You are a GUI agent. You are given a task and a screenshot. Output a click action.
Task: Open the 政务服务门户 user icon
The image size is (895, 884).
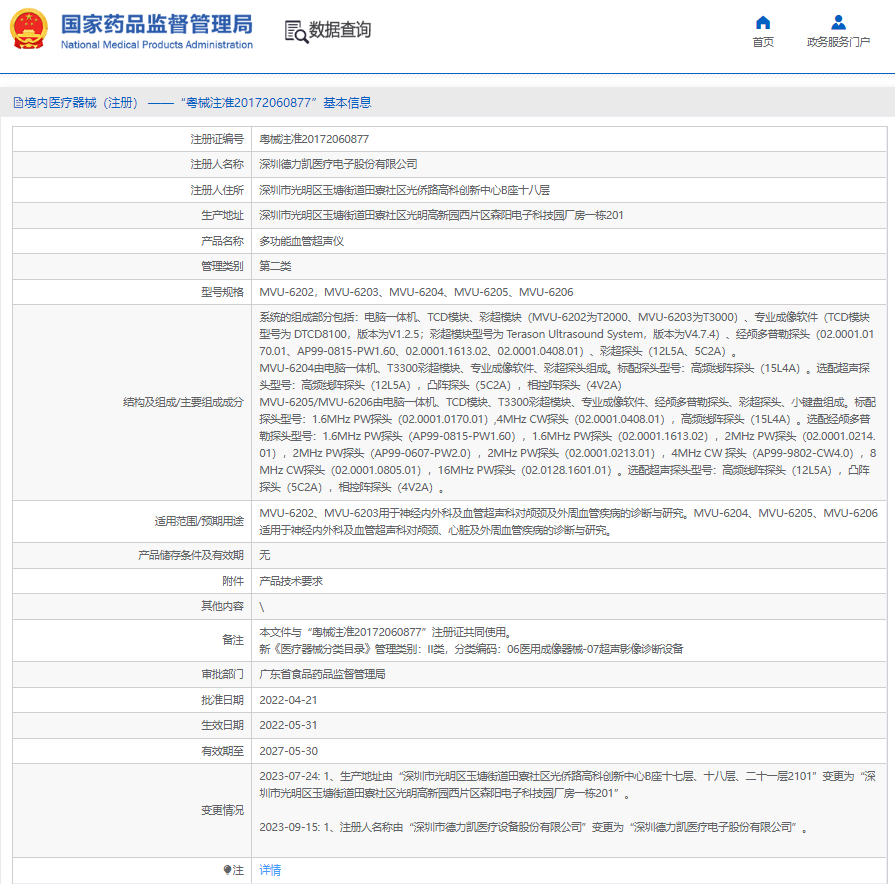pyautogui.click(x=838, y=23)
